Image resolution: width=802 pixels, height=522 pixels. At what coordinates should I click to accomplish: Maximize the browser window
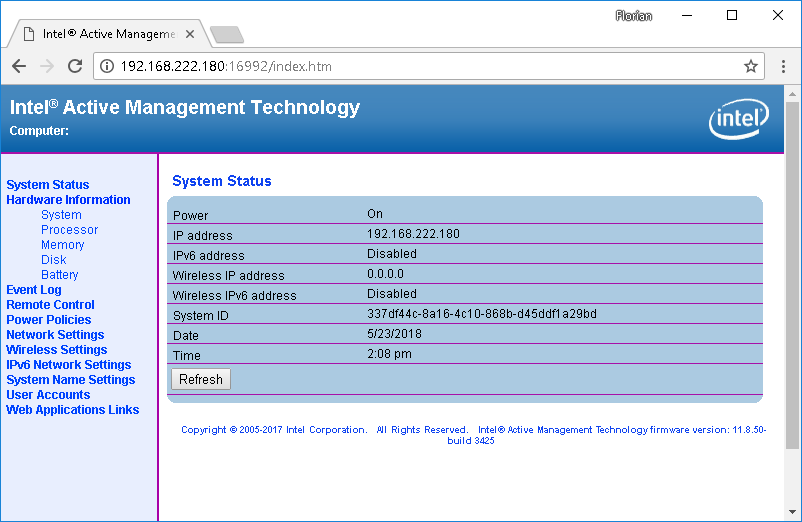732,15
